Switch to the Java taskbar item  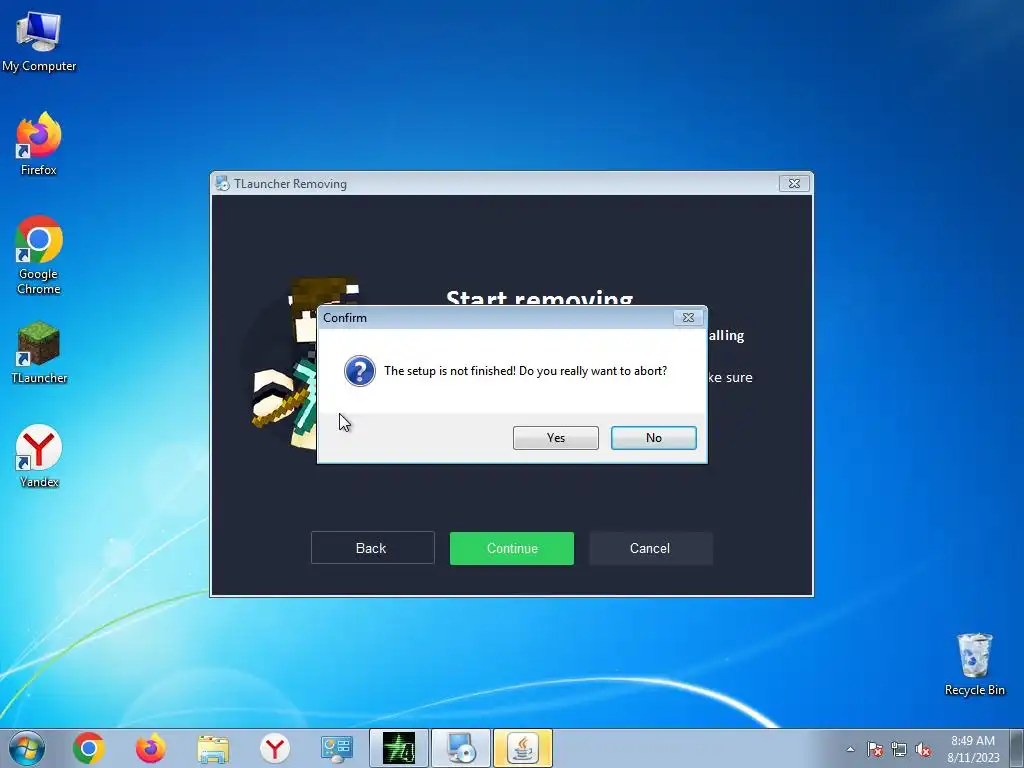point(523,748)
